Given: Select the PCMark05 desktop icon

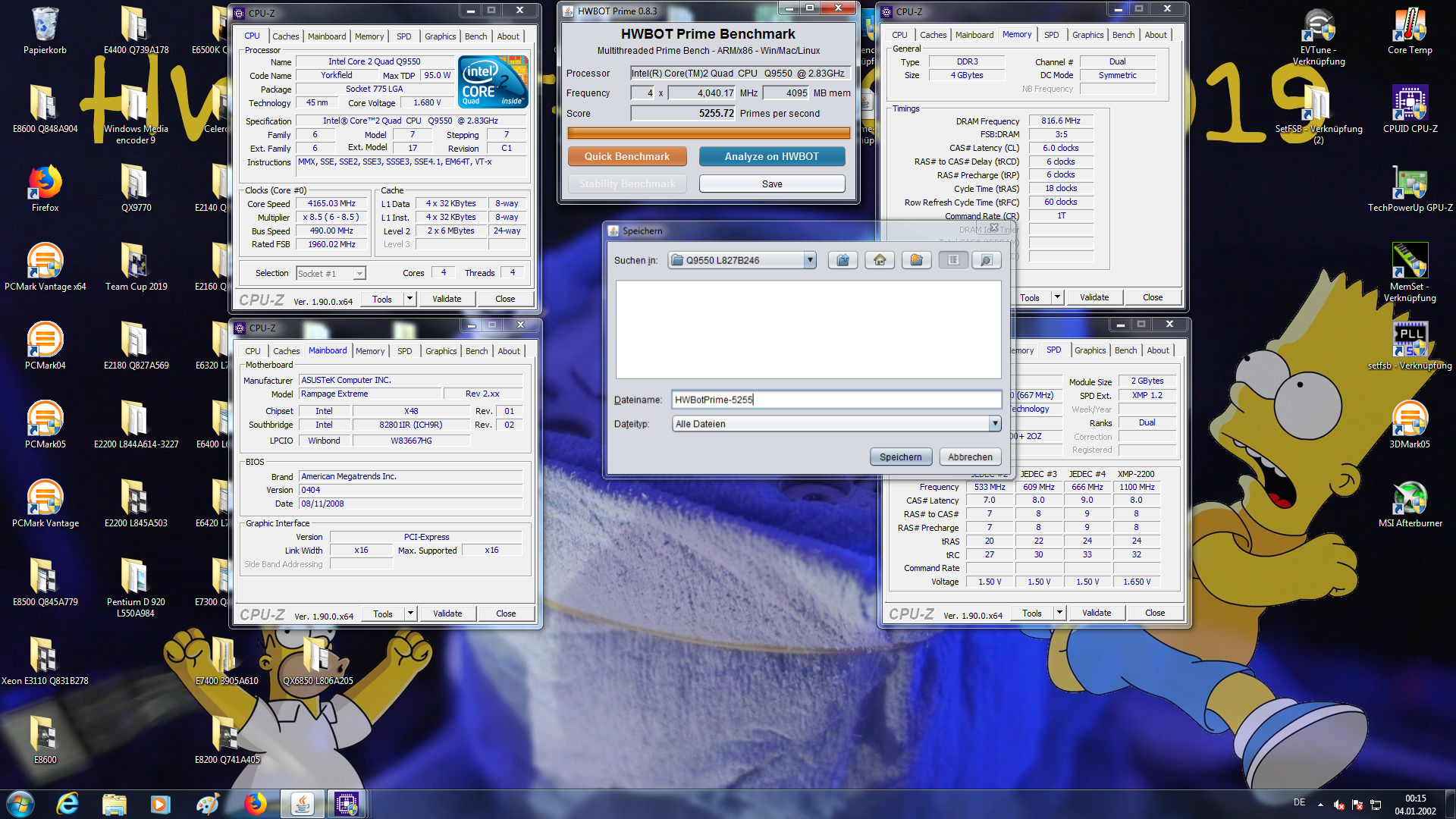Looking at the screenshot, I should click(45, 425).
